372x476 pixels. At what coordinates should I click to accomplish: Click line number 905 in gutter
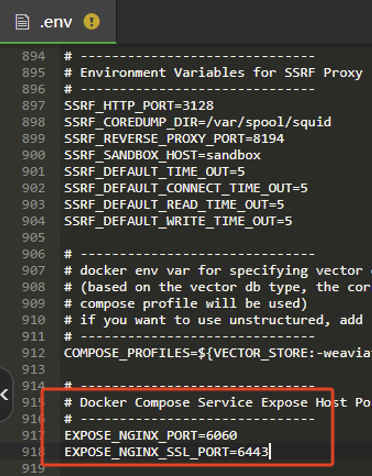[33, 238]
